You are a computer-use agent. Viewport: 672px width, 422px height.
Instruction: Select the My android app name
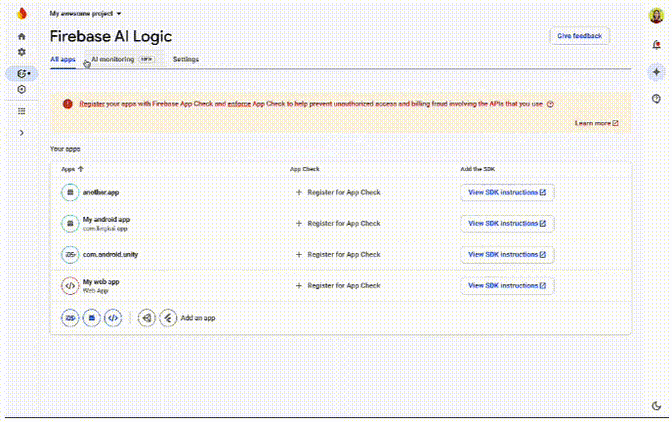pos(106,219)
